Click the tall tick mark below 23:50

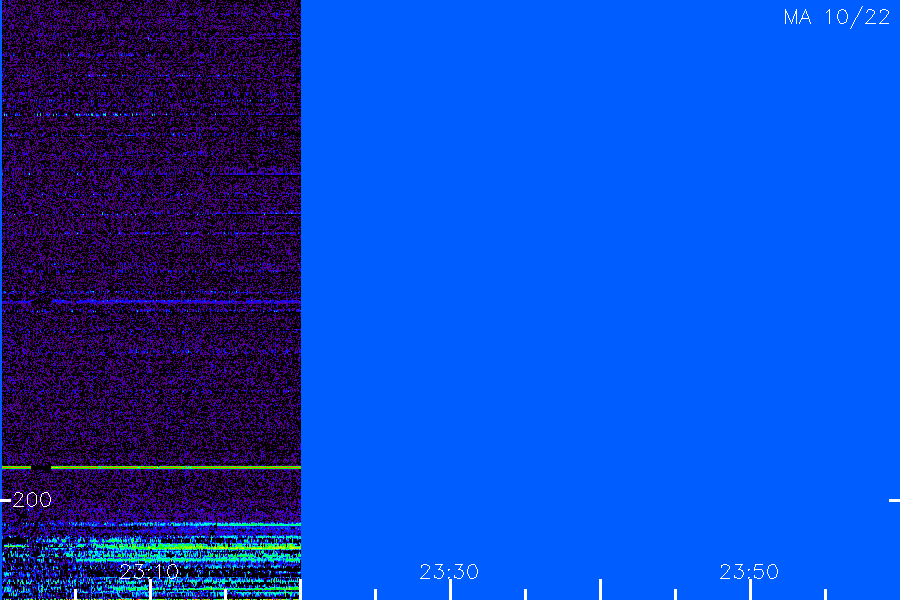750,590
